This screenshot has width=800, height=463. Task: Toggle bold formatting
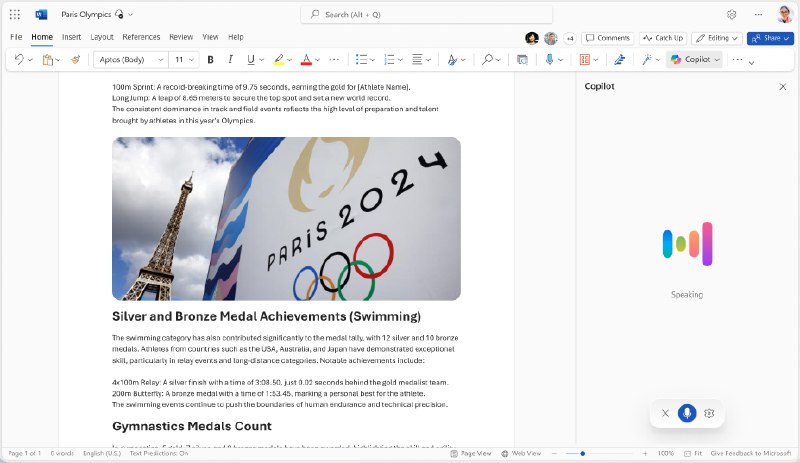(x=210, y=60)
